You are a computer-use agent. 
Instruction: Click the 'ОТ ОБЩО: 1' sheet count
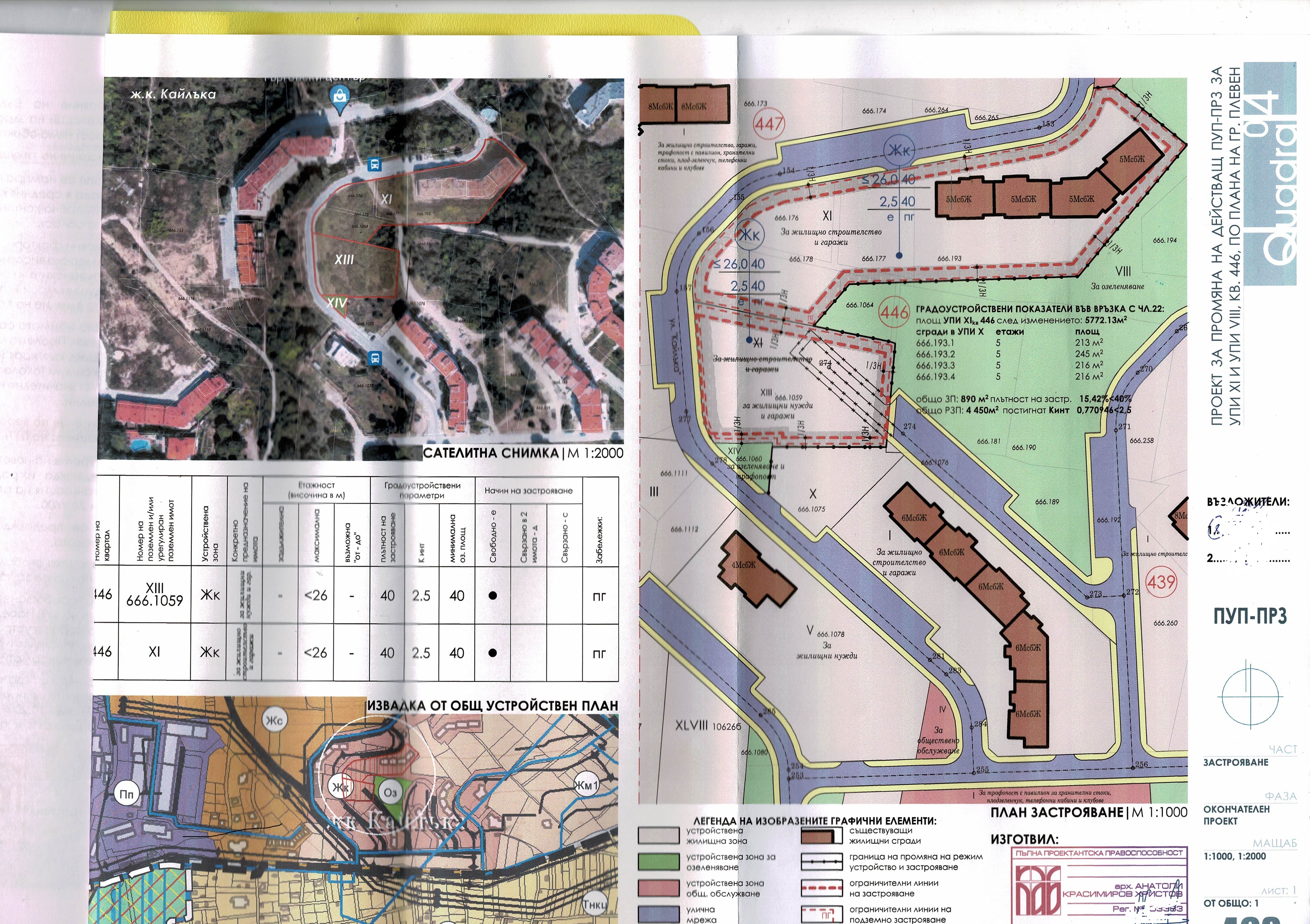click(1231, 903)
